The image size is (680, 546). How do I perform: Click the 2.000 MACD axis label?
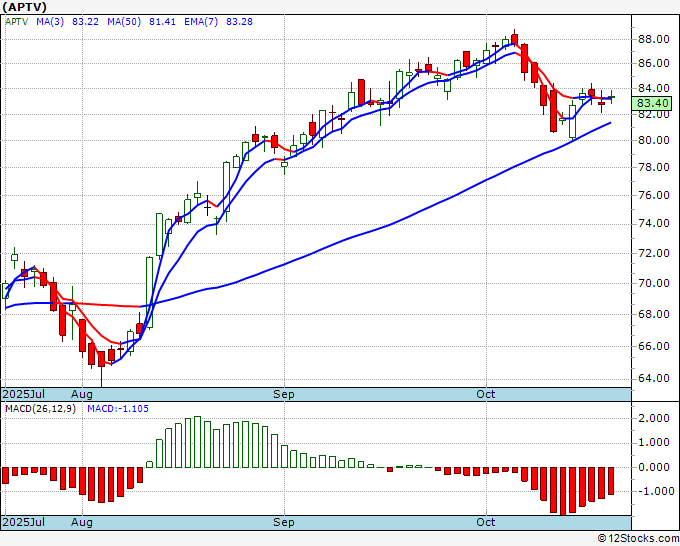click(x=653, y=418)
